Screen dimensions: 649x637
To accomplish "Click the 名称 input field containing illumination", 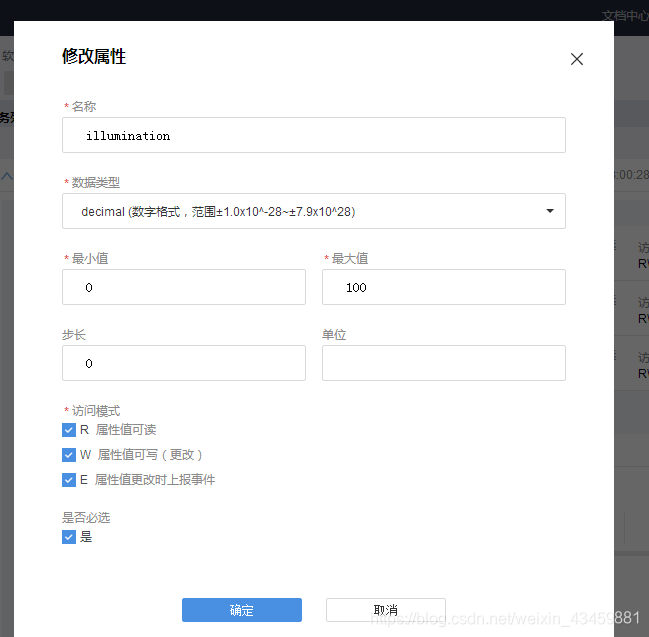I will (314, 135).
